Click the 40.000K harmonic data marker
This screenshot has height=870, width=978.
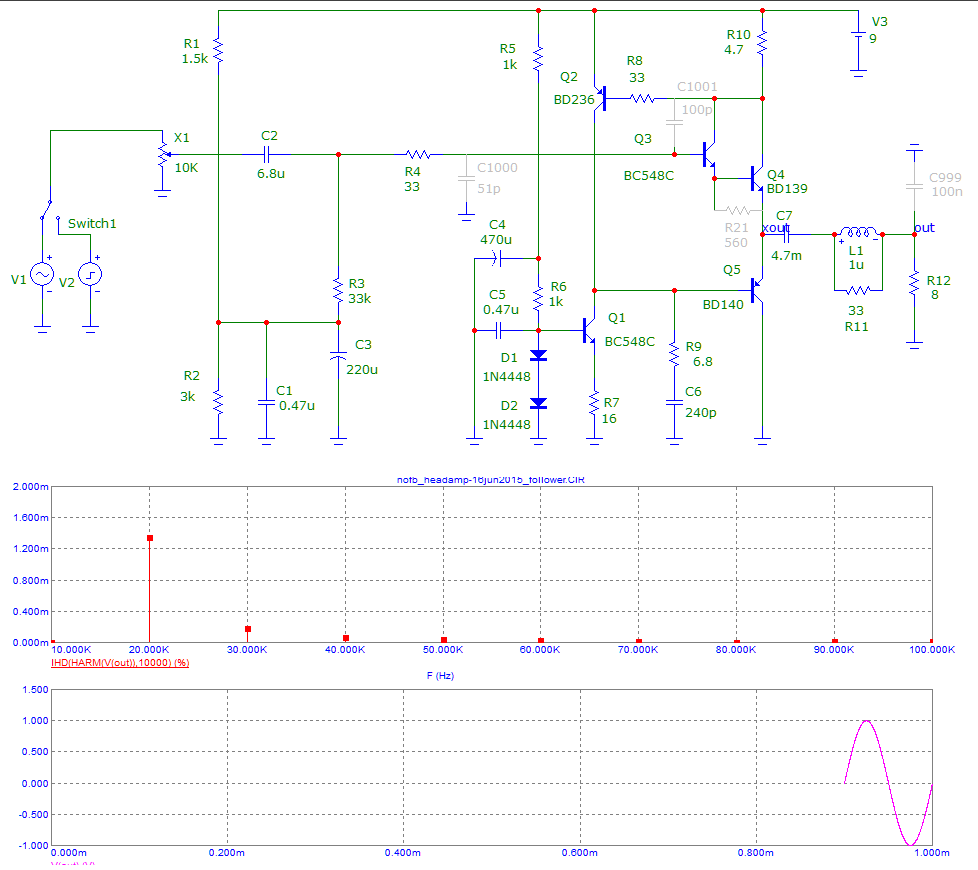coord(346,638)
